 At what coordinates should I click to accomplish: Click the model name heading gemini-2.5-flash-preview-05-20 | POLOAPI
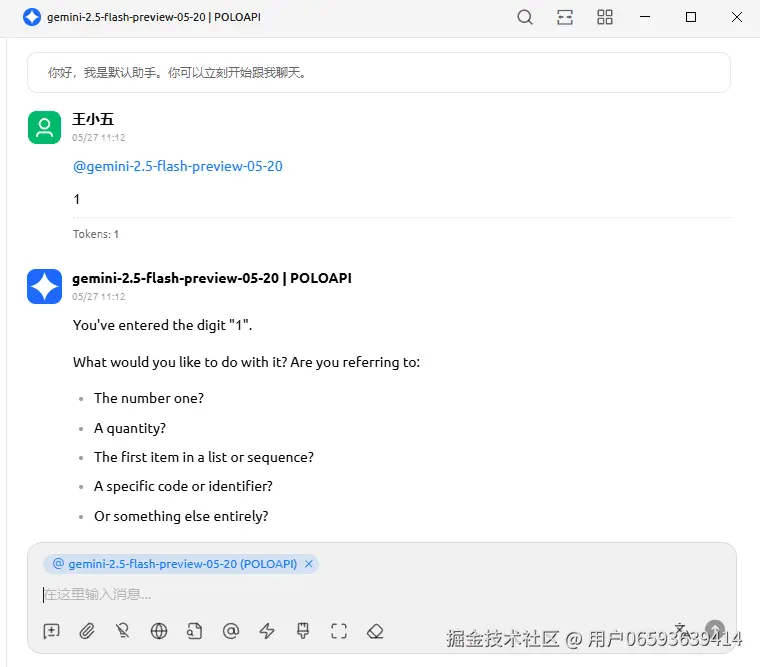(212, 278)
